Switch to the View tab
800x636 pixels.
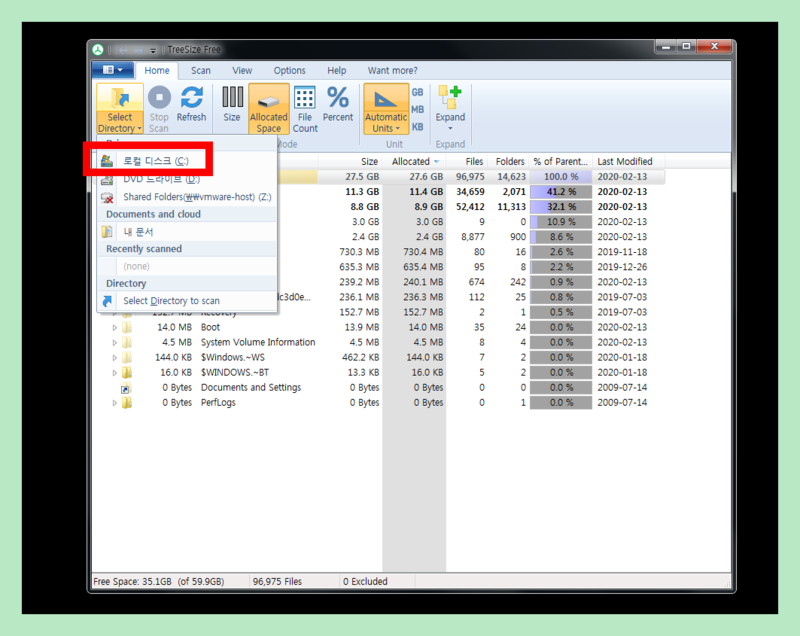pyautogui.click(x=242, y=70)
